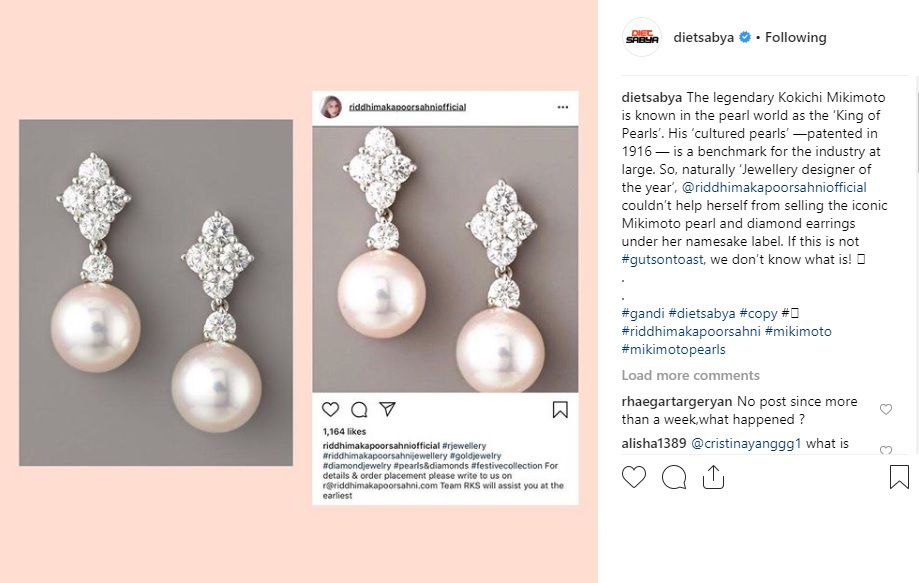Like the post with the heart icon
Image resolution: width=919 pixels, height=583 pixels.
[634, 478]
